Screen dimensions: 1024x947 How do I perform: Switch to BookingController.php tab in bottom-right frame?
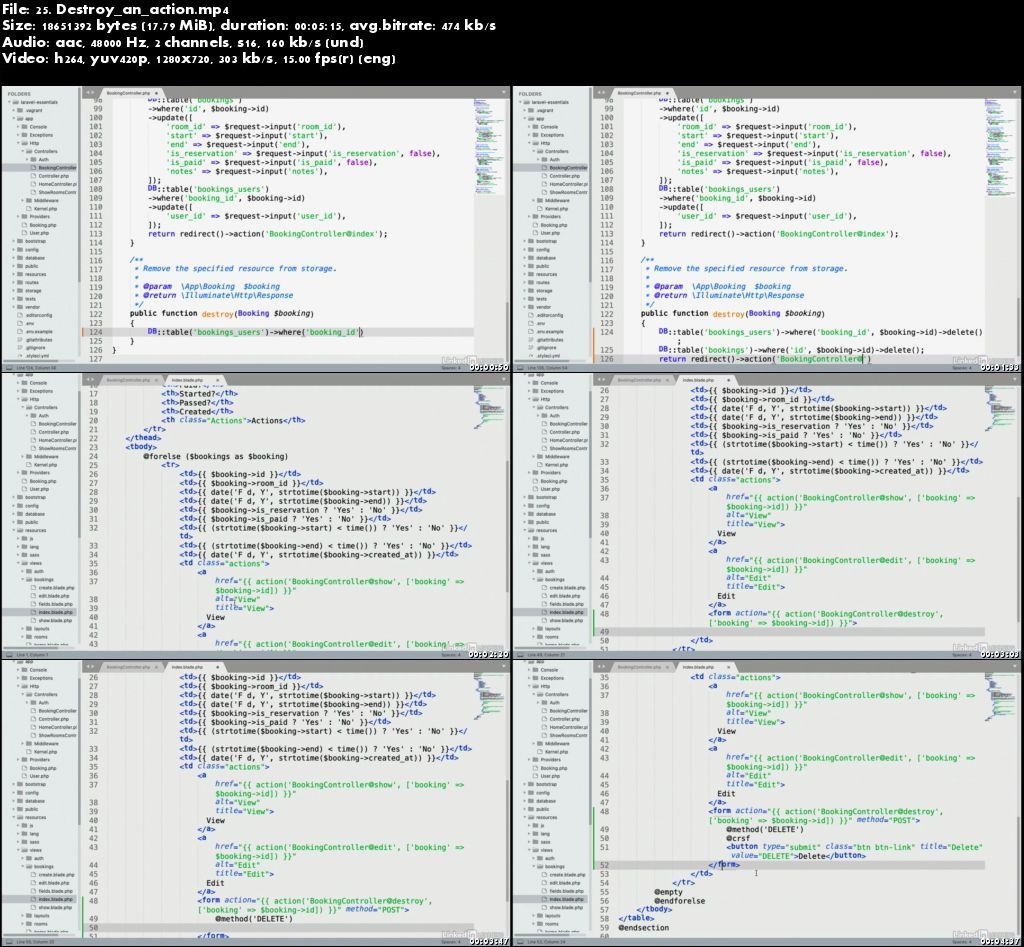pyautogui.click(x=638, y=665)
